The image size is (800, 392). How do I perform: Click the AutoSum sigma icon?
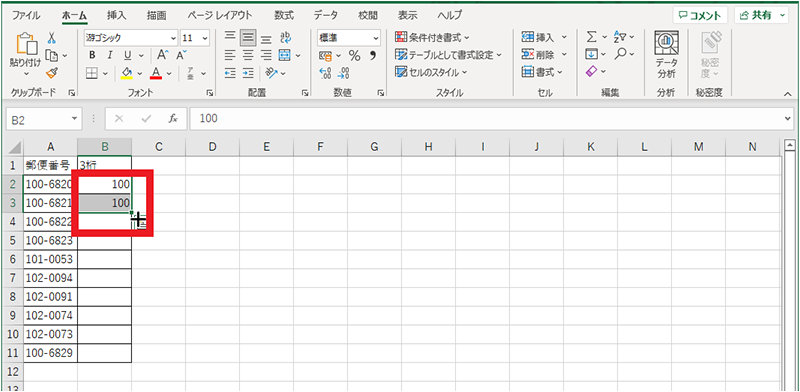(592, 37)
